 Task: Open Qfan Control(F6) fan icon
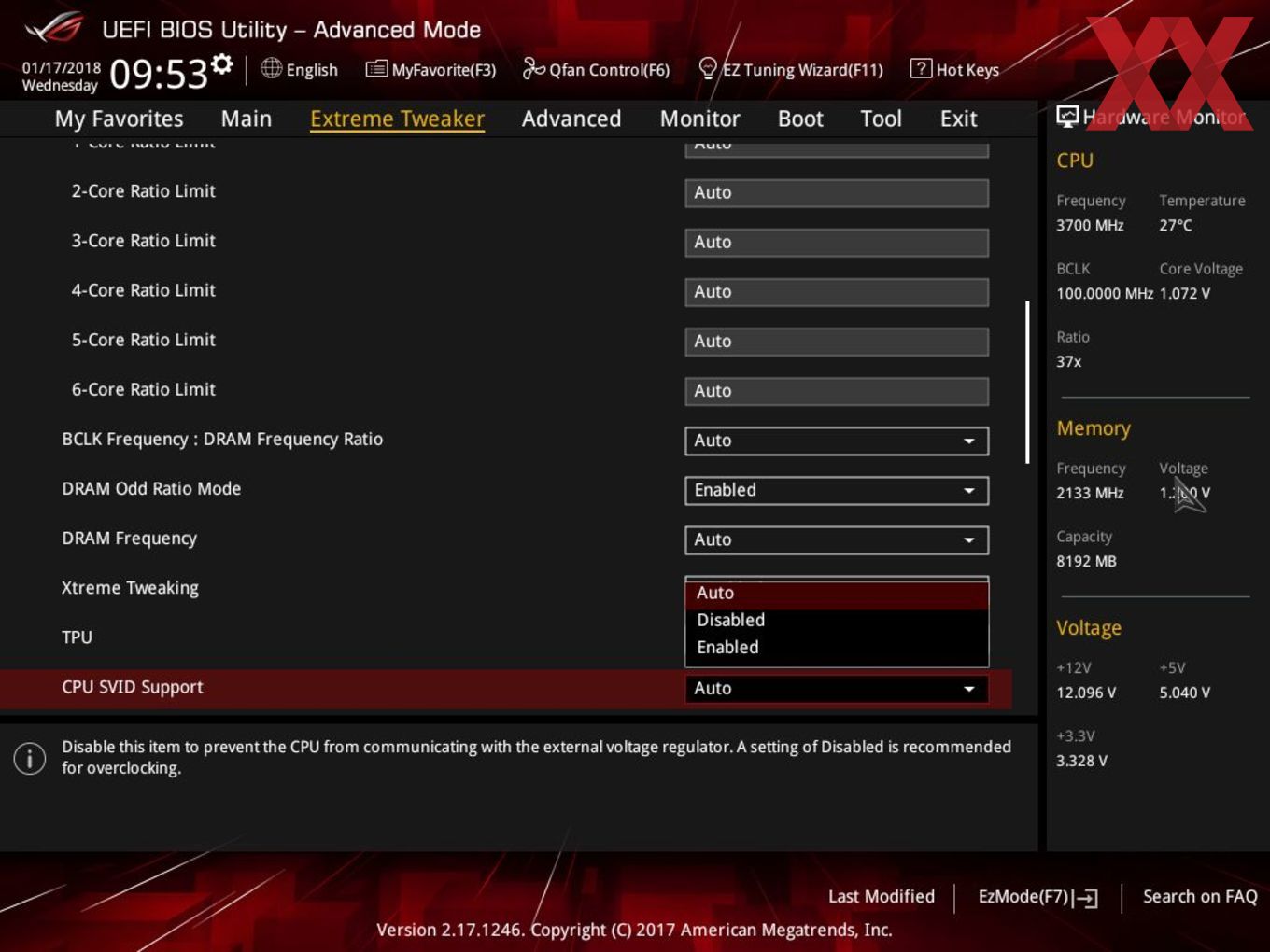(533, 68)
